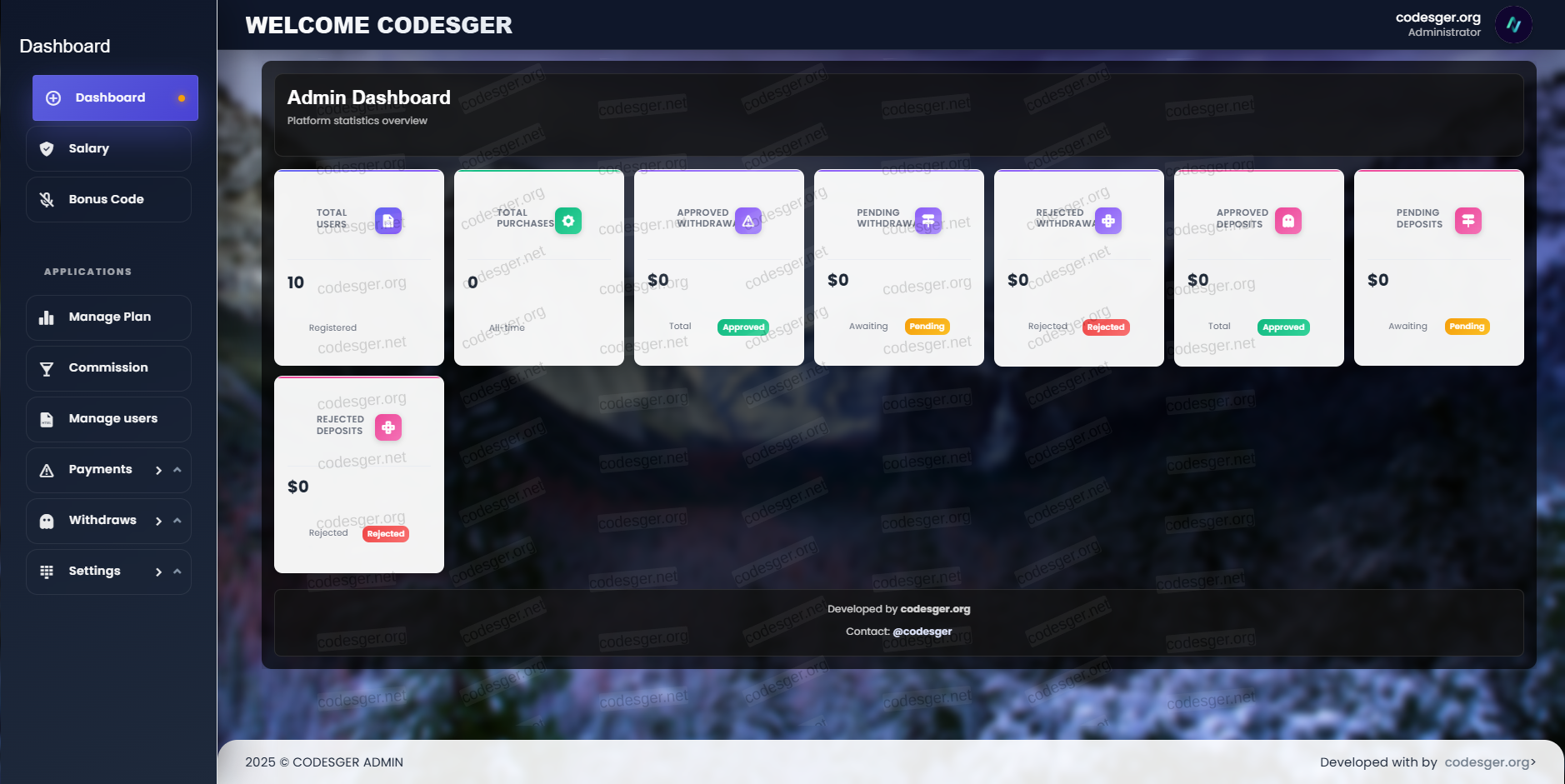1565x784 pixels.
Task: Follow the codesger.org link in the footer
Action: point(1487,762)
